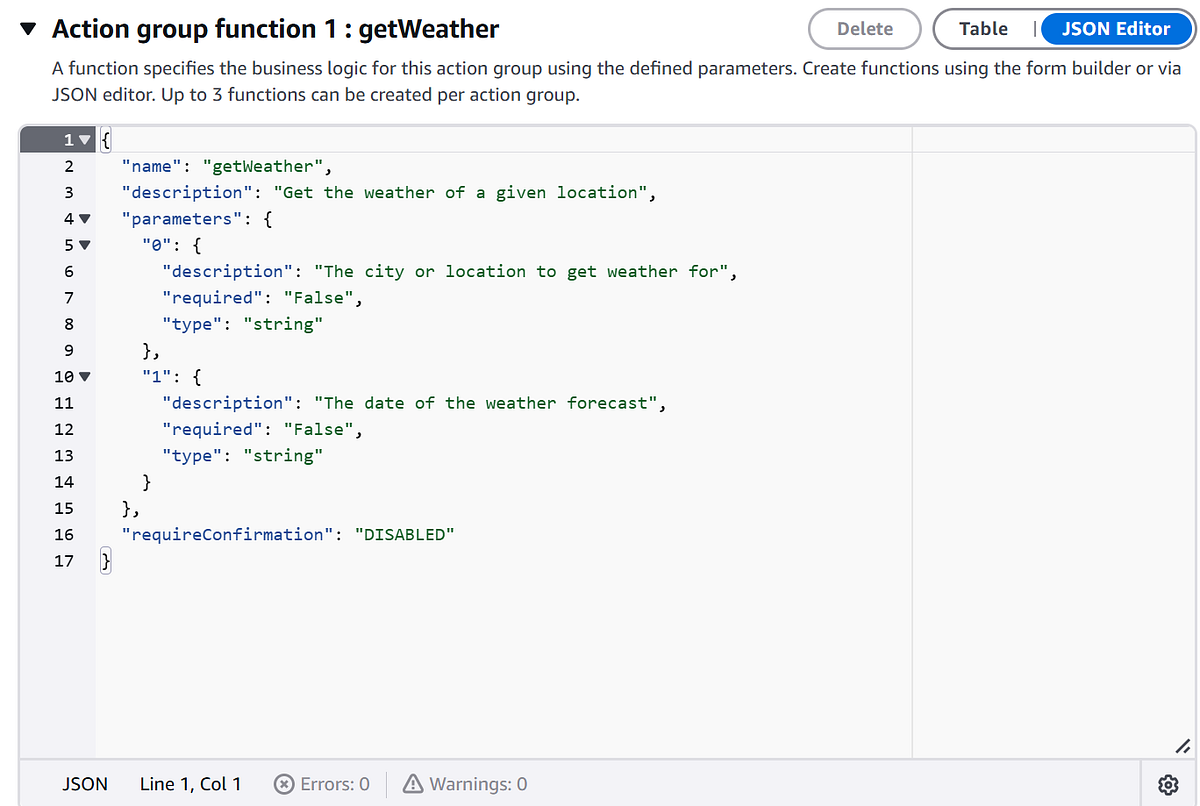
Task: Open the editor settings gear icon
Action: click(x=1169, y=784)
